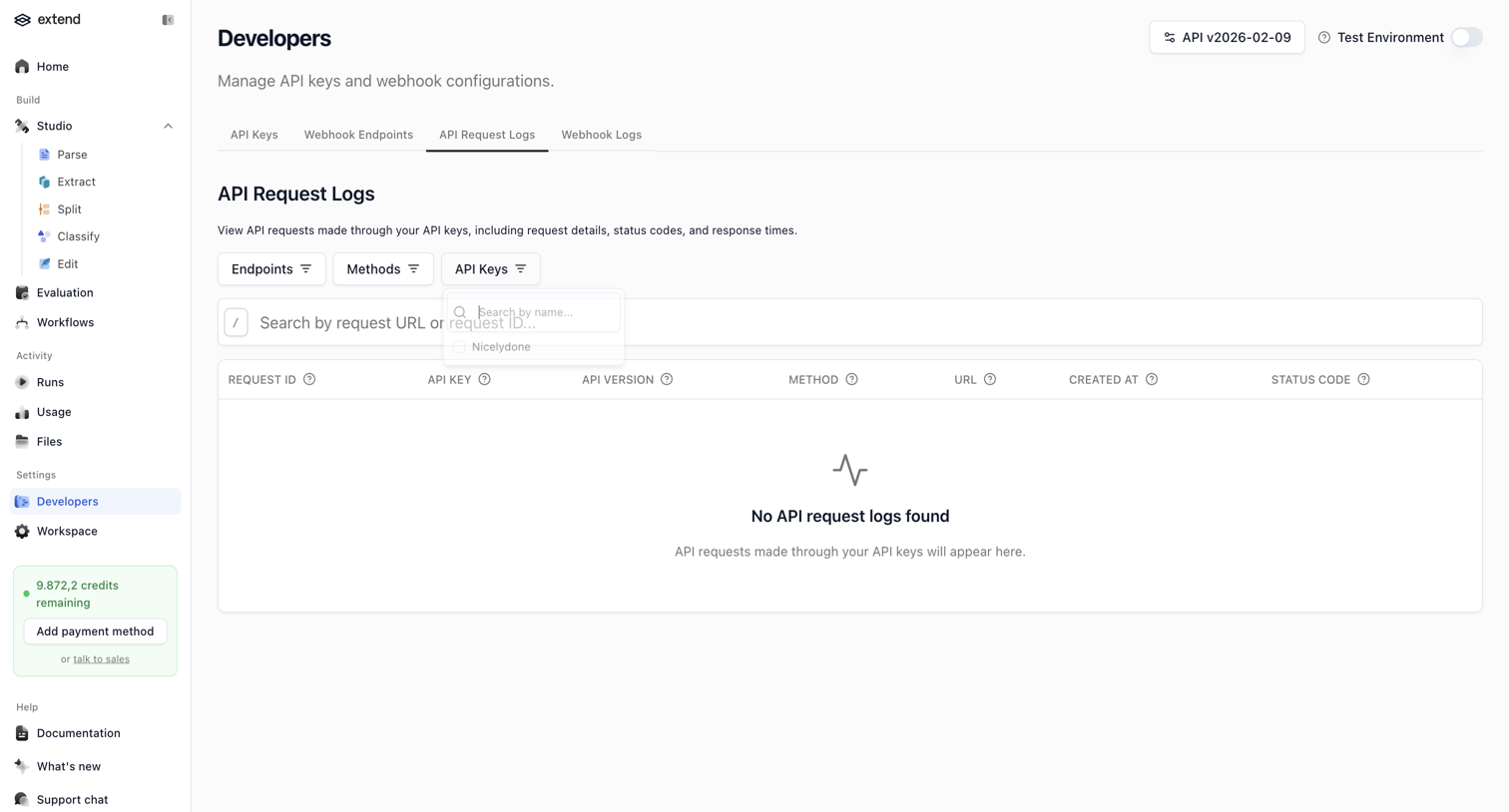
Task: Click the Evaluation icon
Action: pyautogui.click(x=22, y=293)
